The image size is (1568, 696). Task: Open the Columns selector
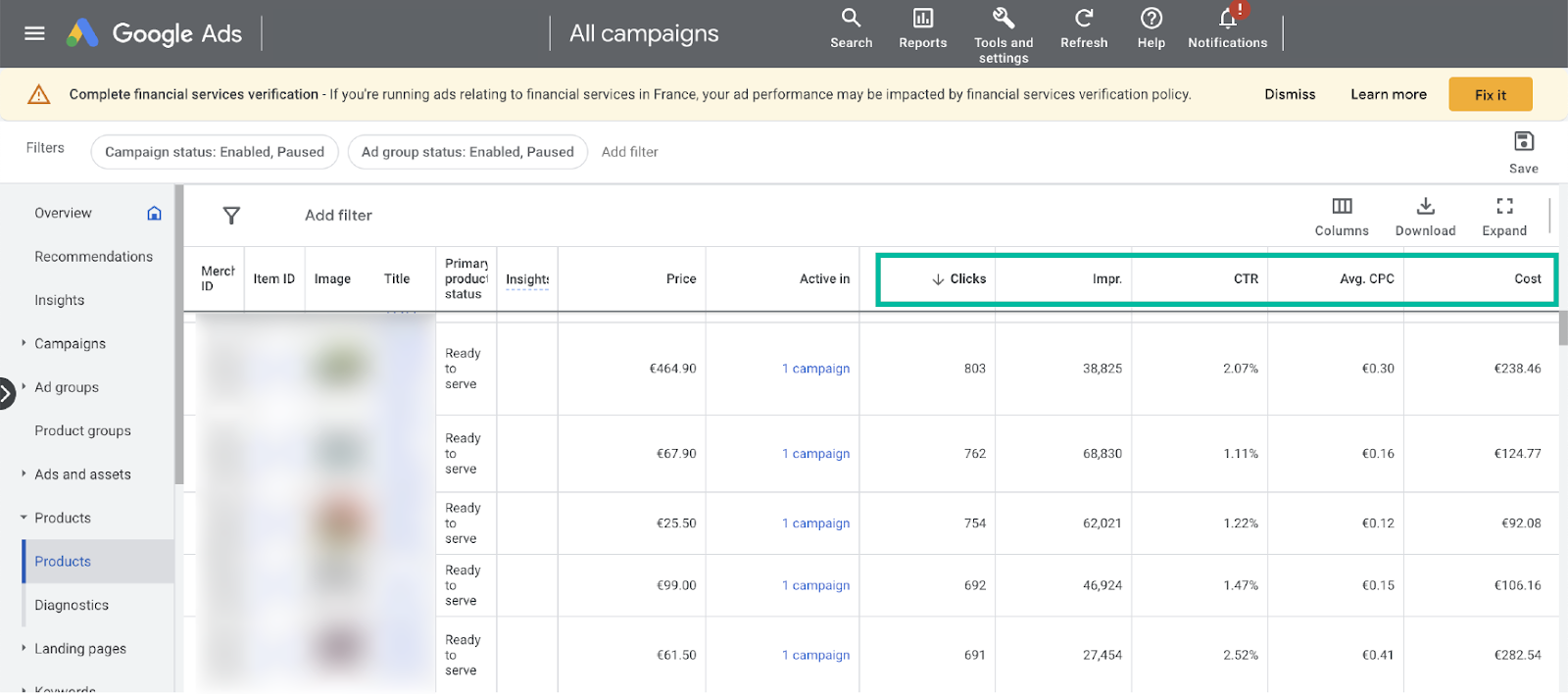click(1342, 207)
